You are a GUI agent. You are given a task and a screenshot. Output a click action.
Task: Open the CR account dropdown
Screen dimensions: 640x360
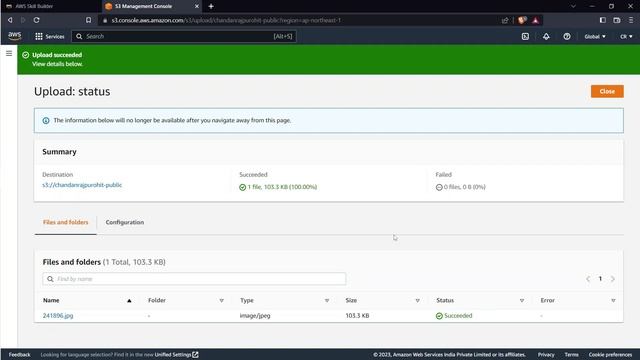pyautogui.click(x=626, y=36)
